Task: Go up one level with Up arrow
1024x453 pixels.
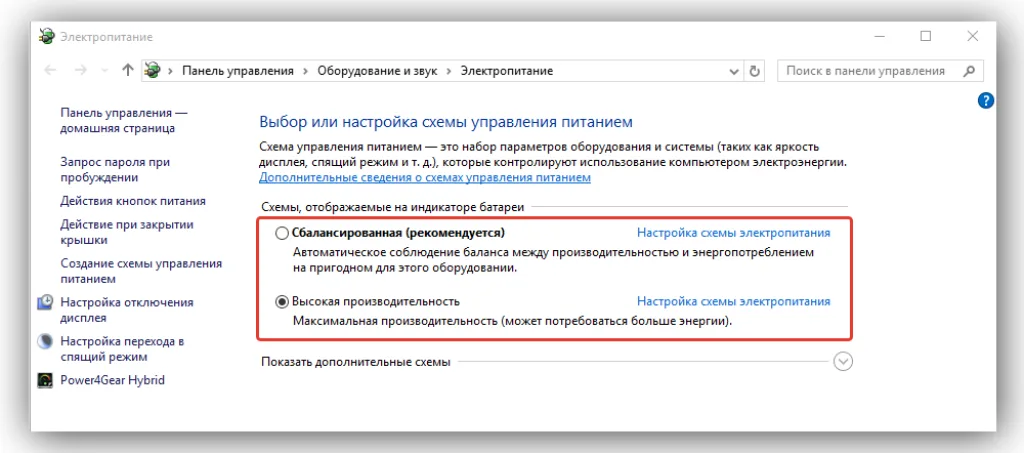Action: (x=127, y=70)
